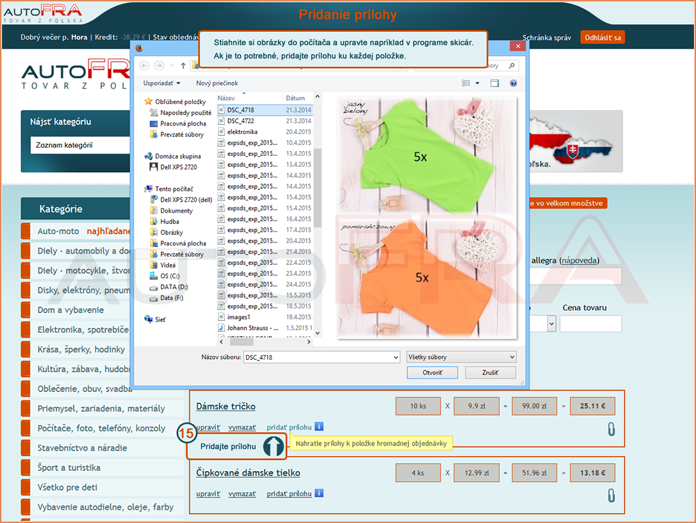This screenshot has width=696, height=523.
Task: Open the file dialog help icon
Action: pyautogui.click(x=513, y=83)
